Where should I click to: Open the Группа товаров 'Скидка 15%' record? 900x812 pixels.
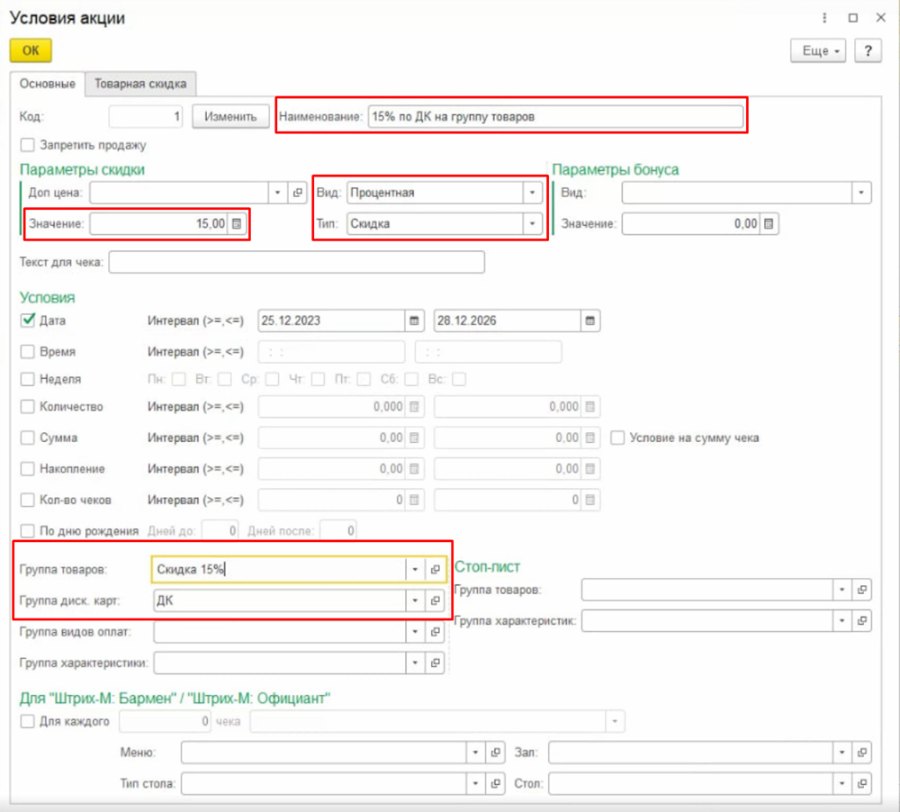click(x=435, y=570)
